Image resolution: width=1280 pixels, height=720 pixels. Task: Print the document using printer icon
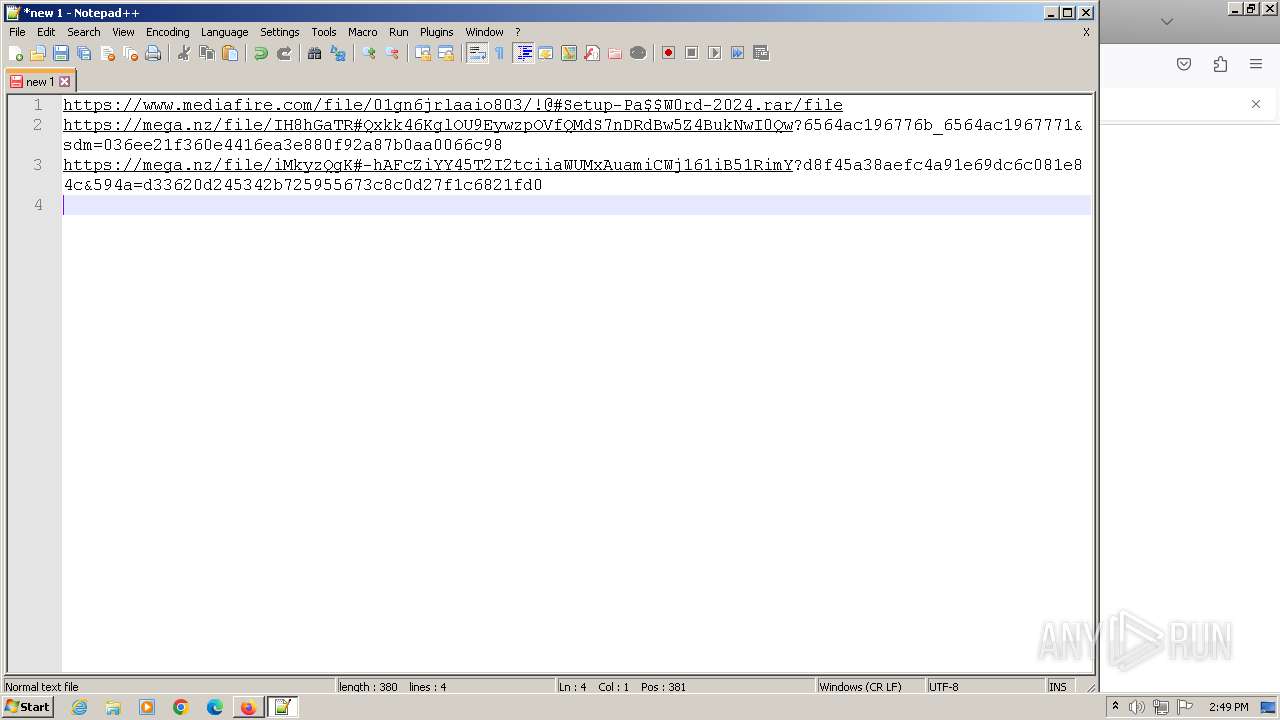[153, 53]
